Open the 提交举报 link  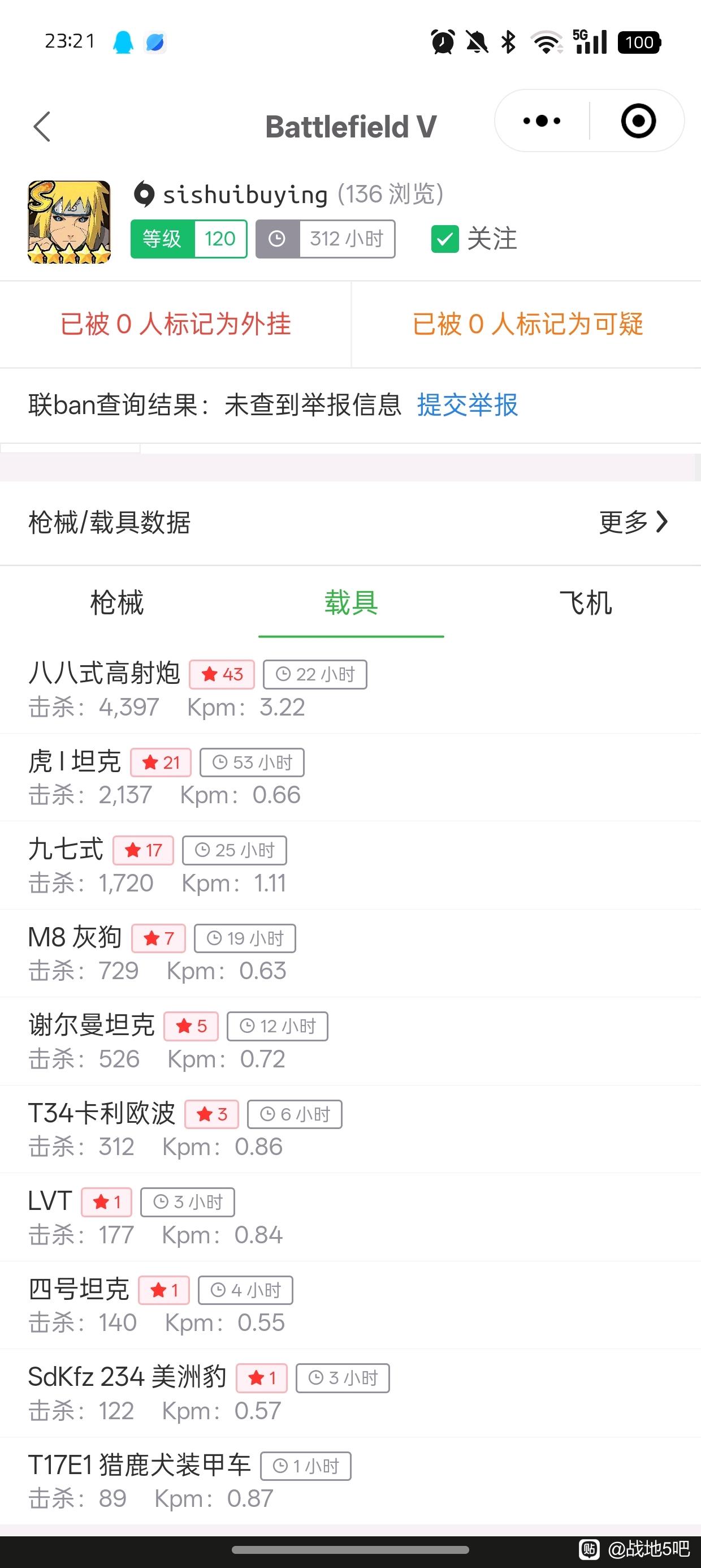[x=468, y=405]
